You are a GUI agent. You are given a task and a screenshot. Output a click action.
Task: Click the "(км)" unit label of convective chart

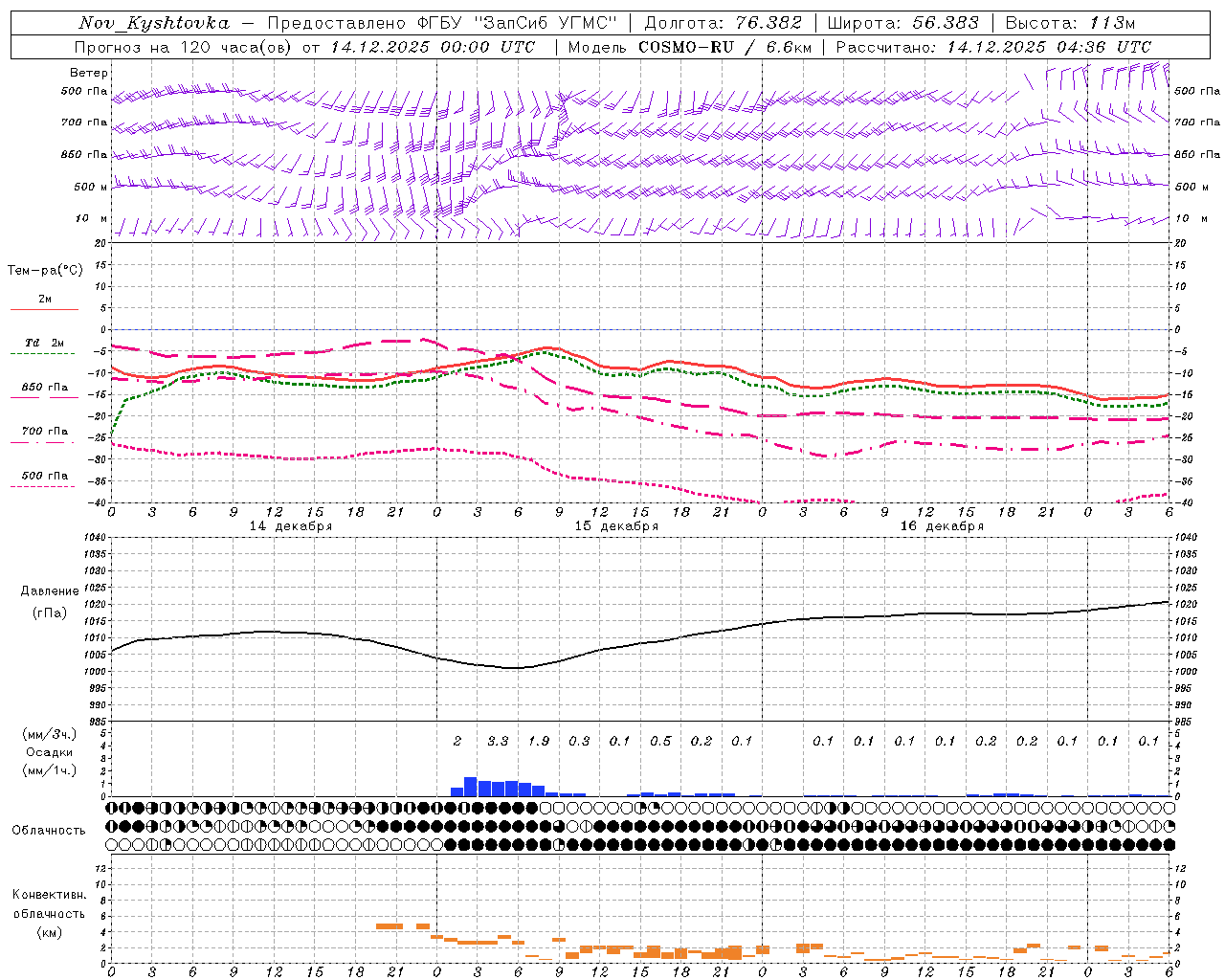pyautogui.click(x=50, y=932)
